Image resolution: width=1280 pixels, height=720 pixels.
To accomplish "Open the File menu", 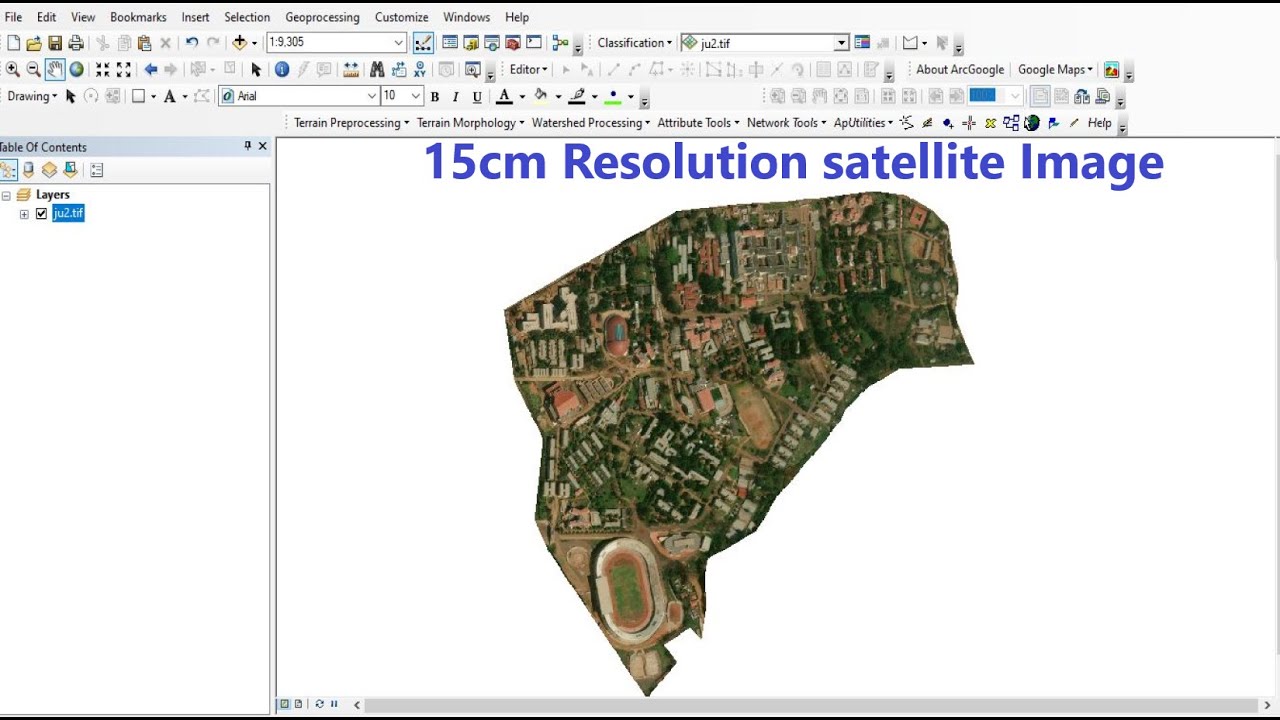I will pyautogui.click(x=13, y=17).
